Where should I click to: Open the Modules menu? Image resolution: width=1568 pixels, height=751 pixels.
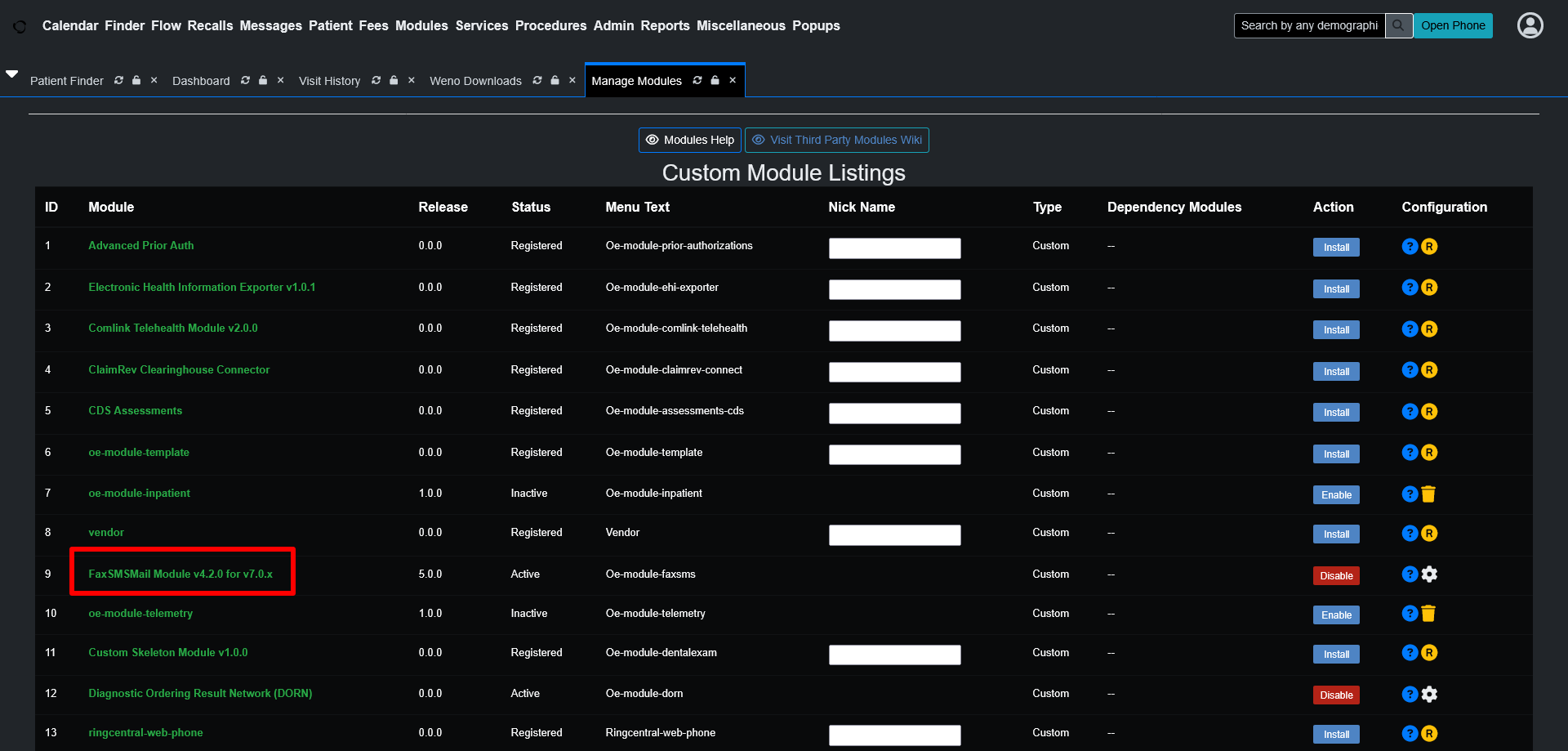pos(421,25)
